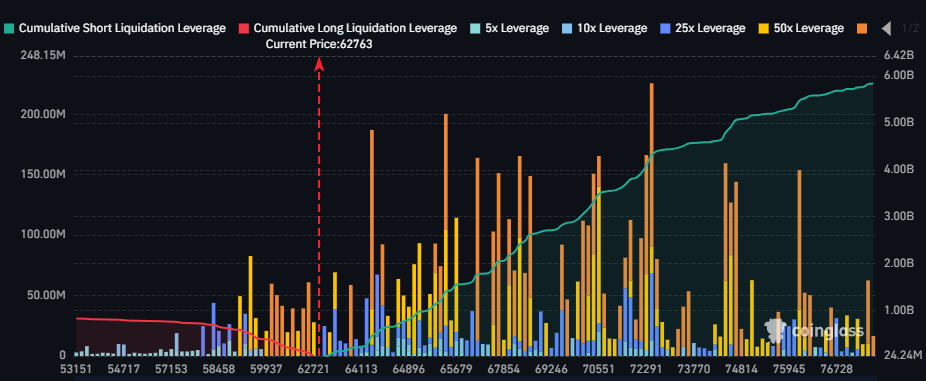Click x-axis price label 65679
This screenshot has height=381, width=926.
tap(456, 370)
